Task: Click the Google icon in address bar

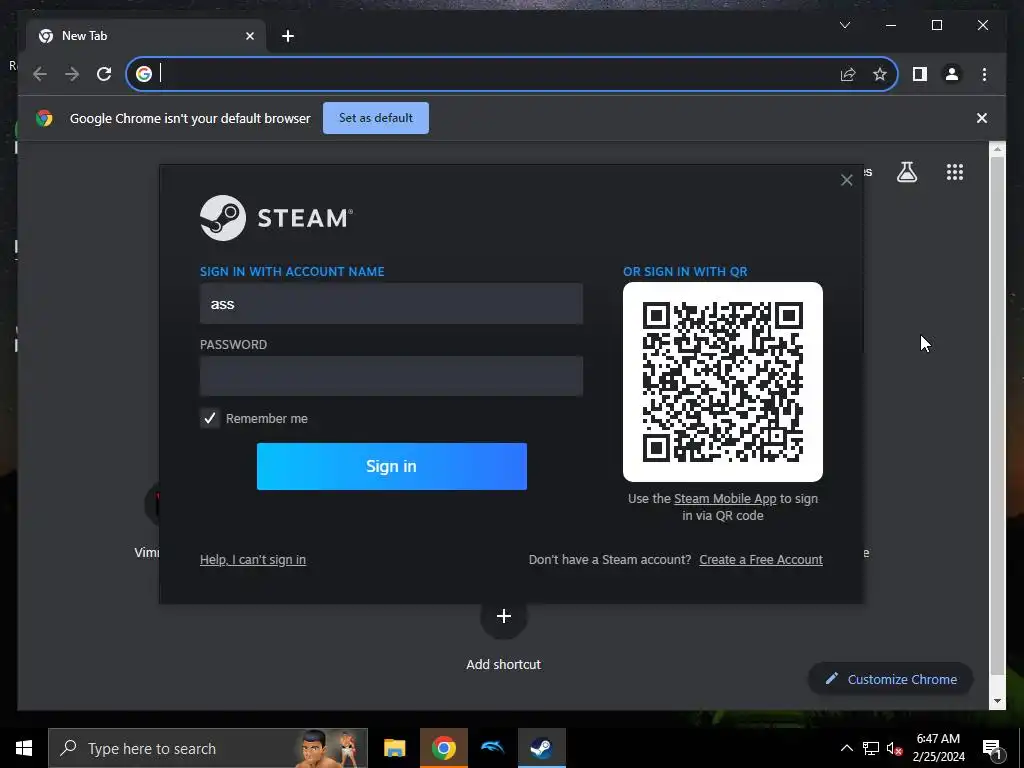Action: (144, 74)
